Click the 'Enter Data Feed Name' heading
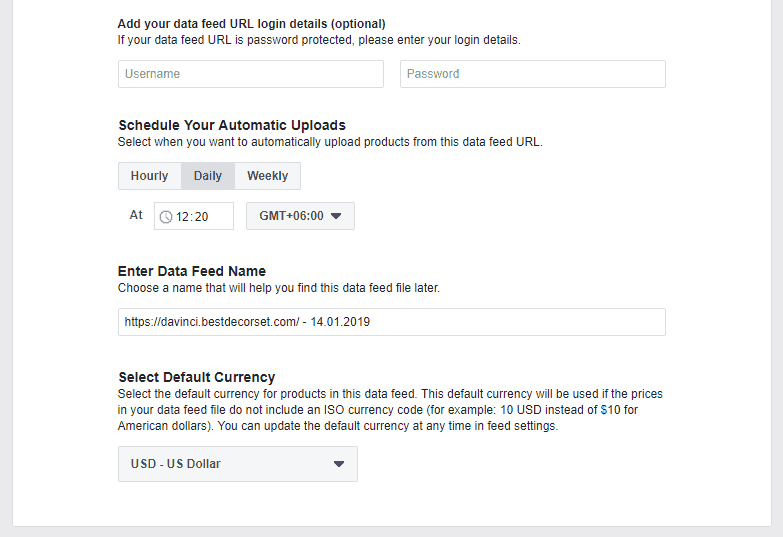 [192, 271]
